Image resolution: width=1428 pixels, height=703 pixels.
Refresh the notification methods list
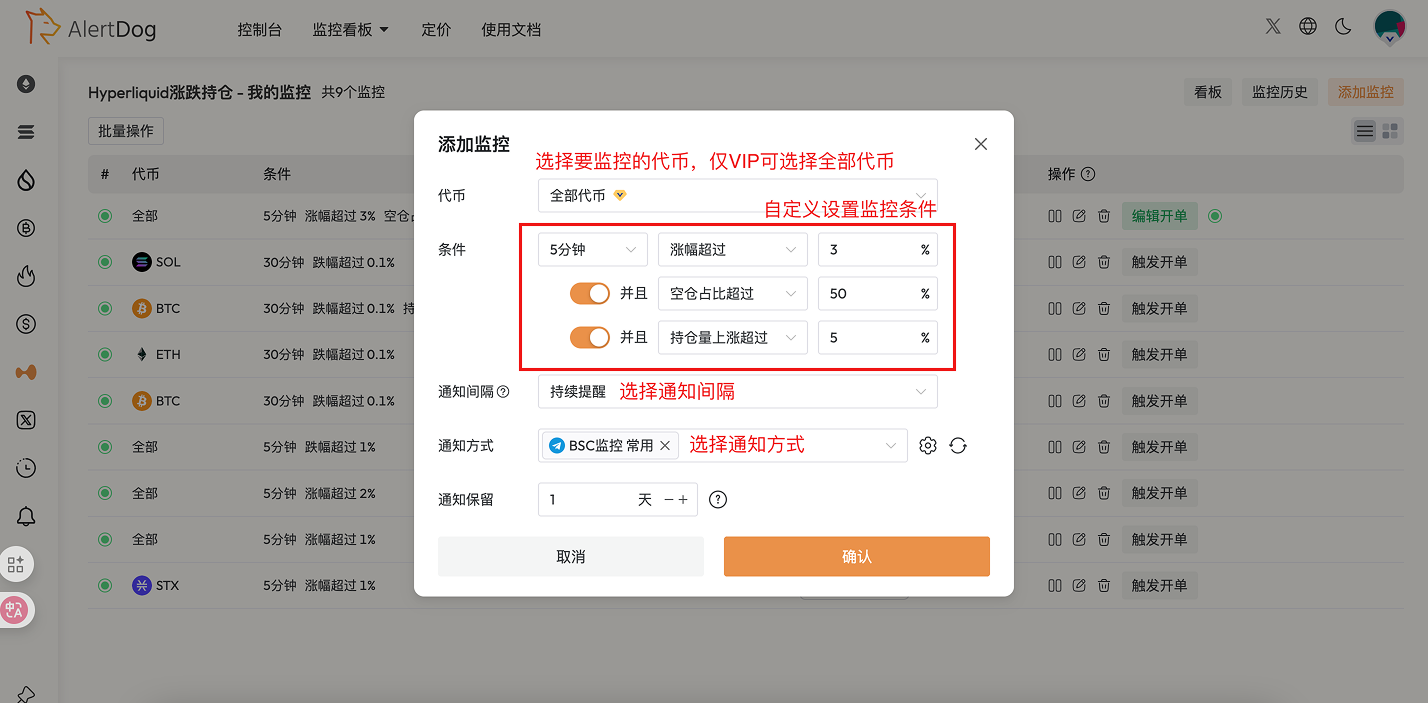click(x=958, y=446)
